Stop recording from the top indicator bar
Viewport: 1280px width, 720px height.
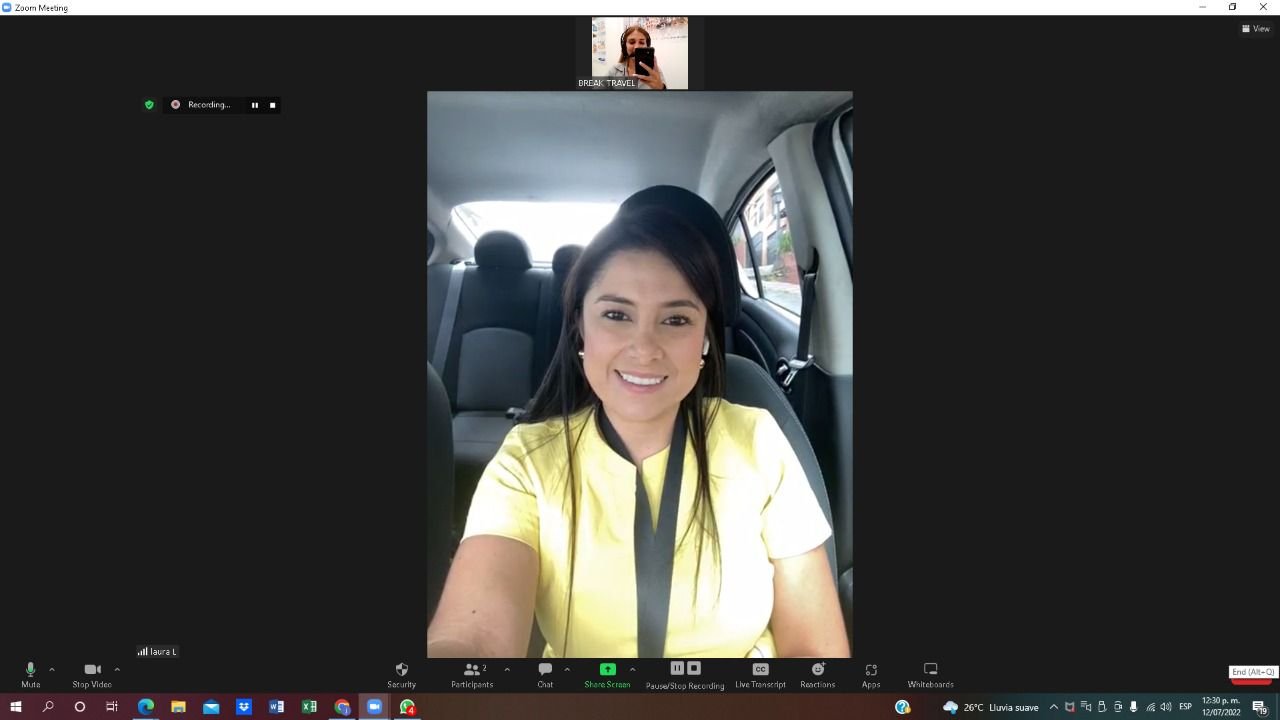pyautogui.click(x=272, y=105)
